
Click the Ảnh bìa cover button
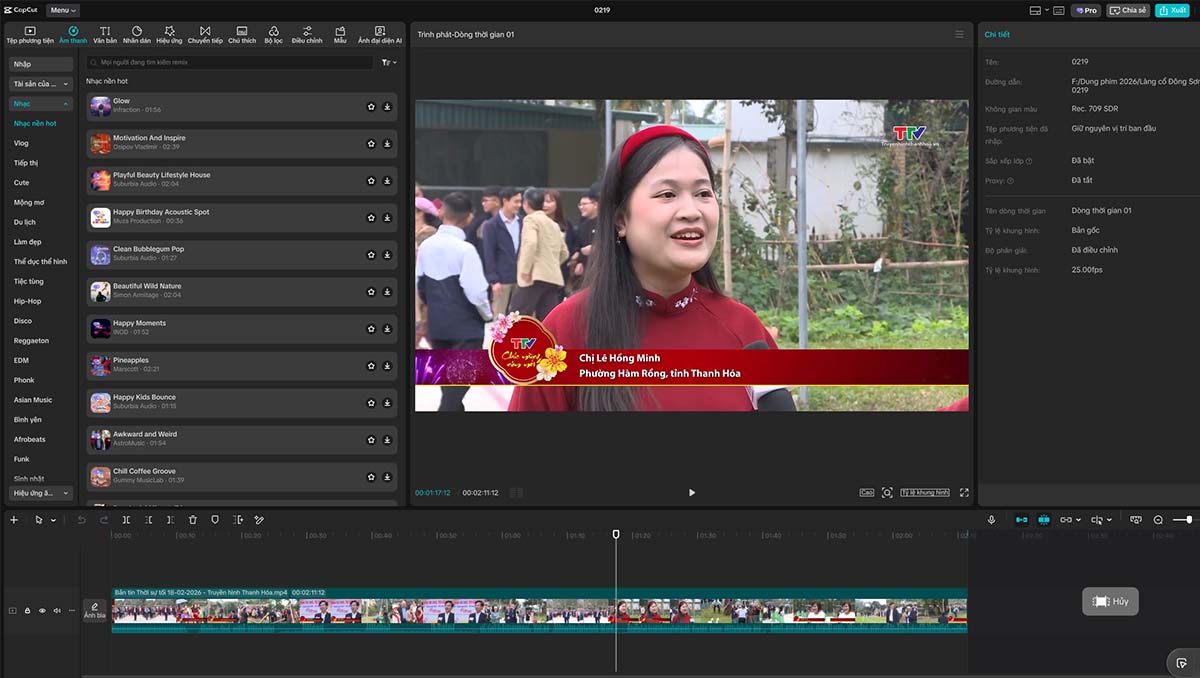95,610
